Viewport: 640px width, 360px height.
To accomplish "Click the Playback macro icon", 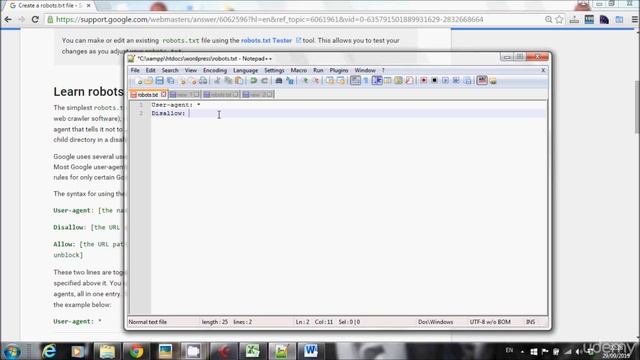I will [445, 81].
